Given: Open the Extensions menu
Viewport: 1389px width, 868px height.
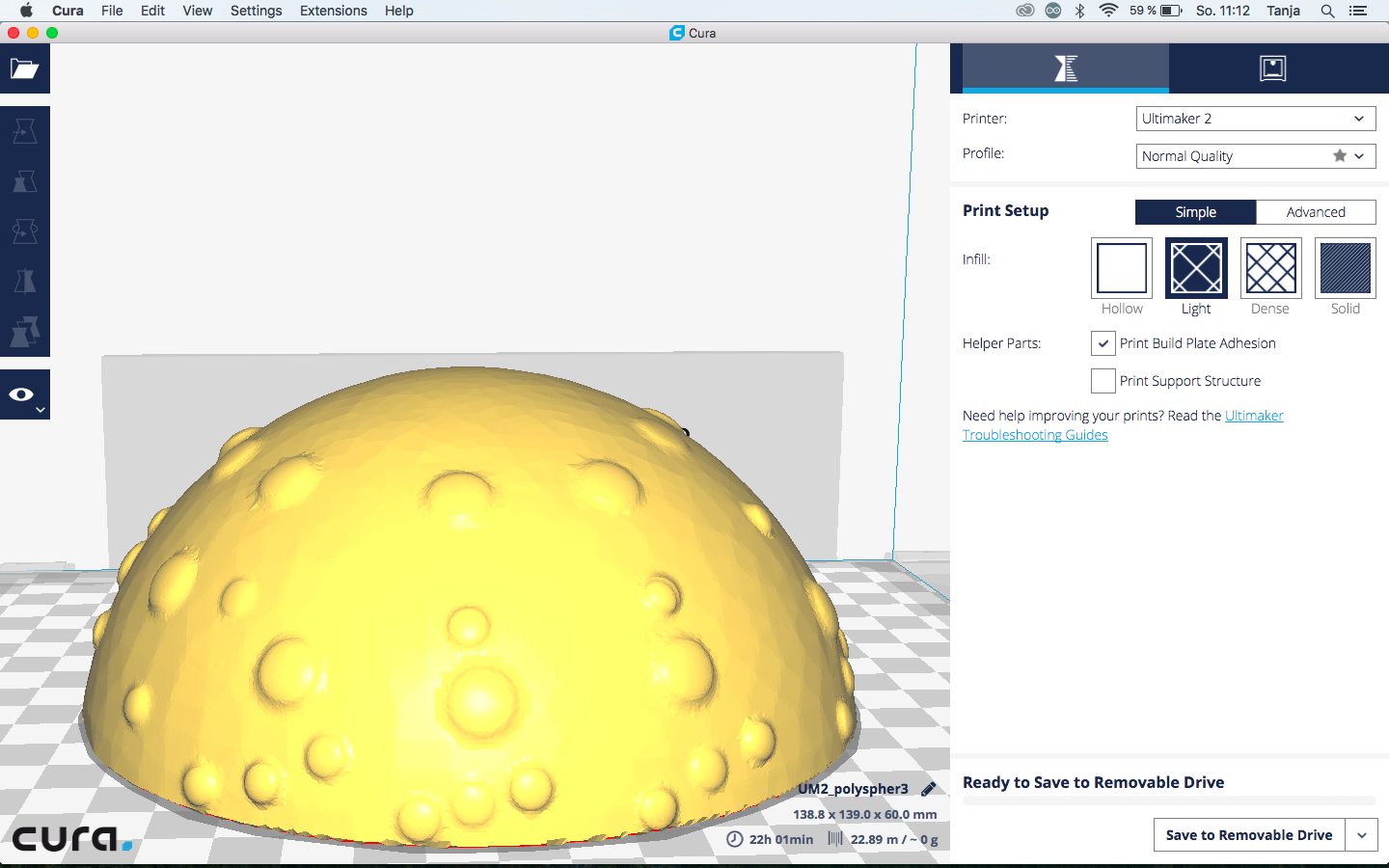Looking at the screenshot, I should (x=334, y=11).
